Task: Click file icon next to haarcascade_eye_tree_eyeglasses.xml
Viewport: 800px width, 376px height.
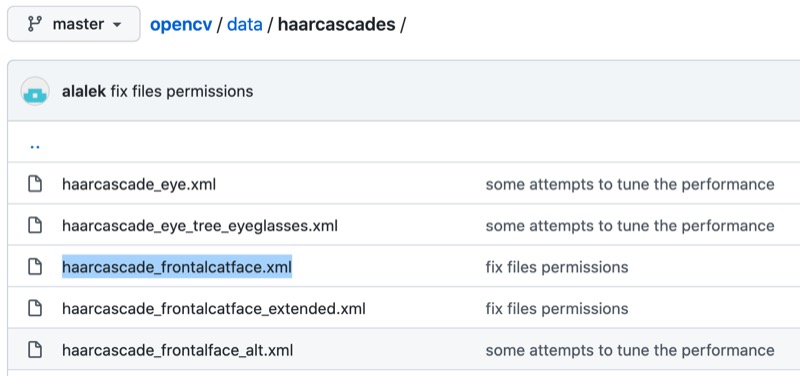Action: pos(35,225)
